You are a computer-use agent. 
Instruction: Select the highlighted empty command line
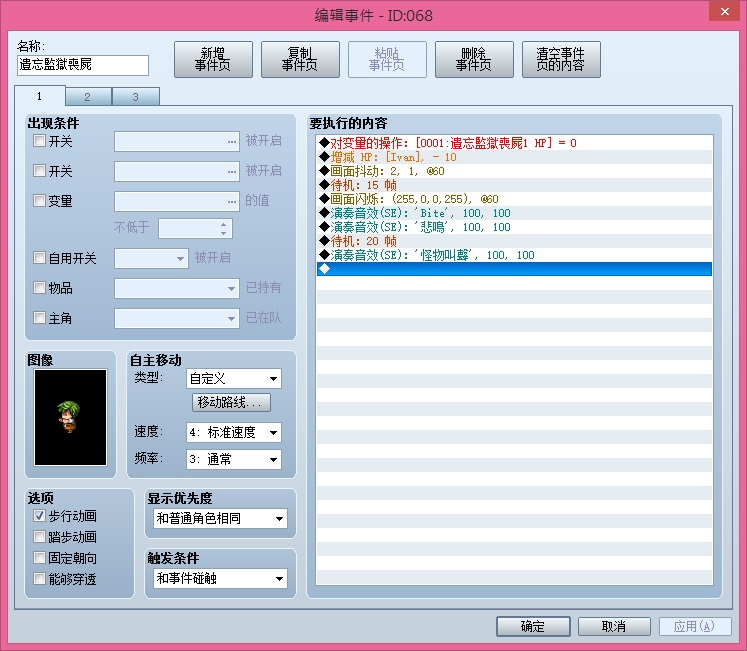[x=515, y=269]
